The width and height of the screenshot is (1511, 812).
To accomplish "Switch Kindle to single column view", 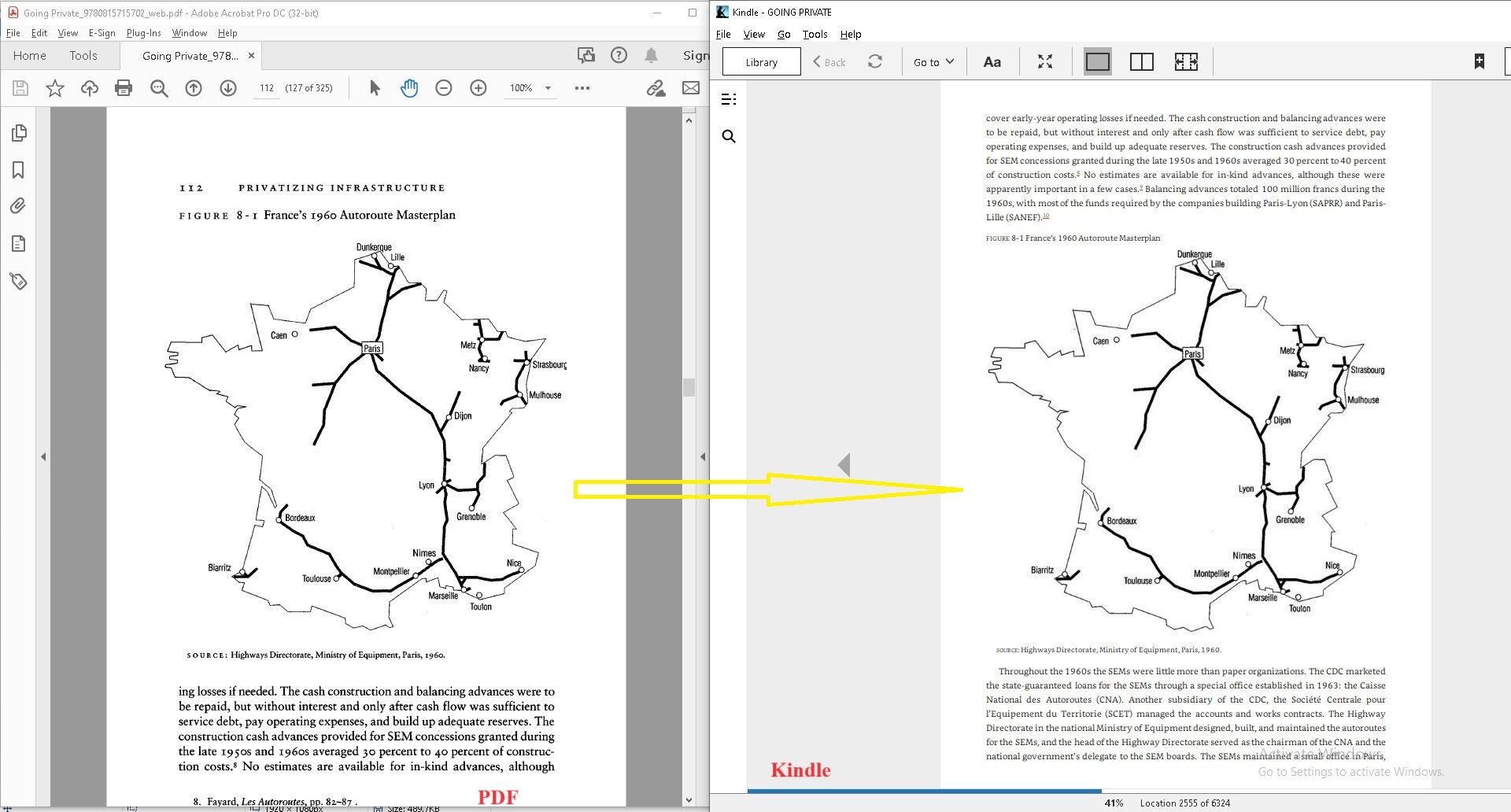I will (x=1097, y=61).
